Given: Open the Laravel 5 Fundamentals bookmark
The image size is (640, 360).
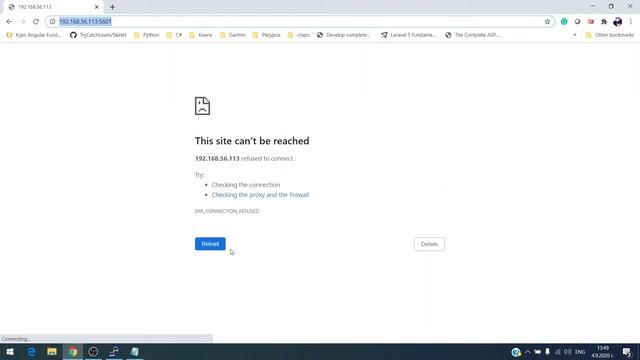Looking at the screenshot, I should [408, 35].
